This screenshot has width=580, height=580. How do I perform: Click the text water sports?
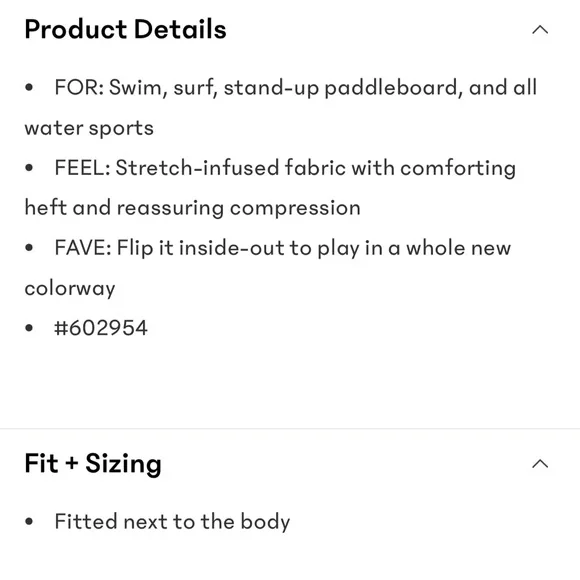[89, 129]
